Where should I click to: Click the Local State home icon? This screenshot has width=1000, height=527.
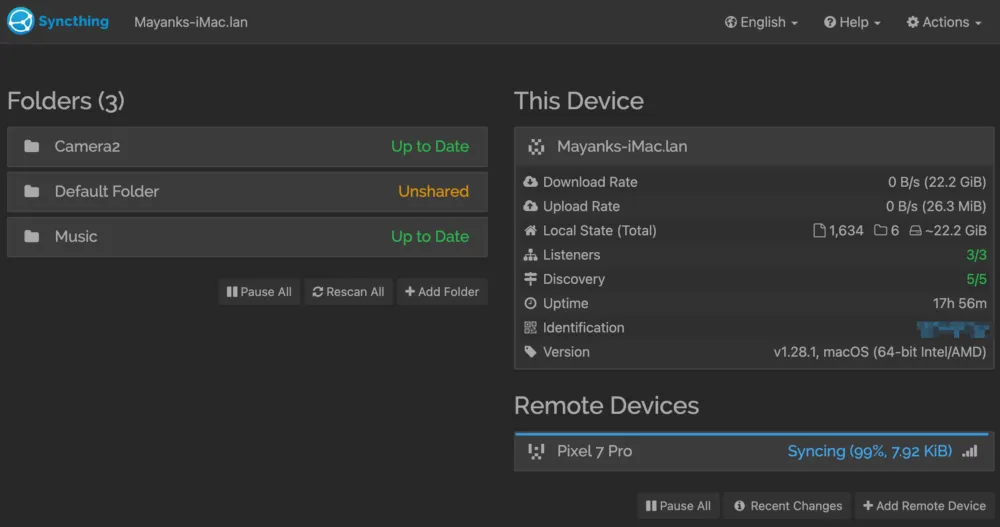[x=530, y=230]
